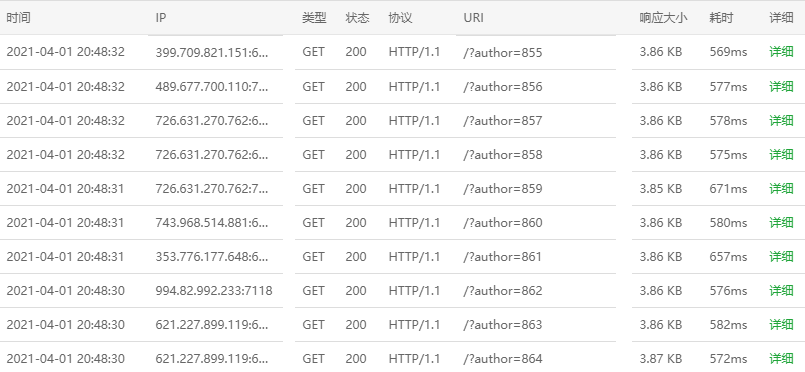Click the timestamp in /?author=862 row

[x=65, y=290]
